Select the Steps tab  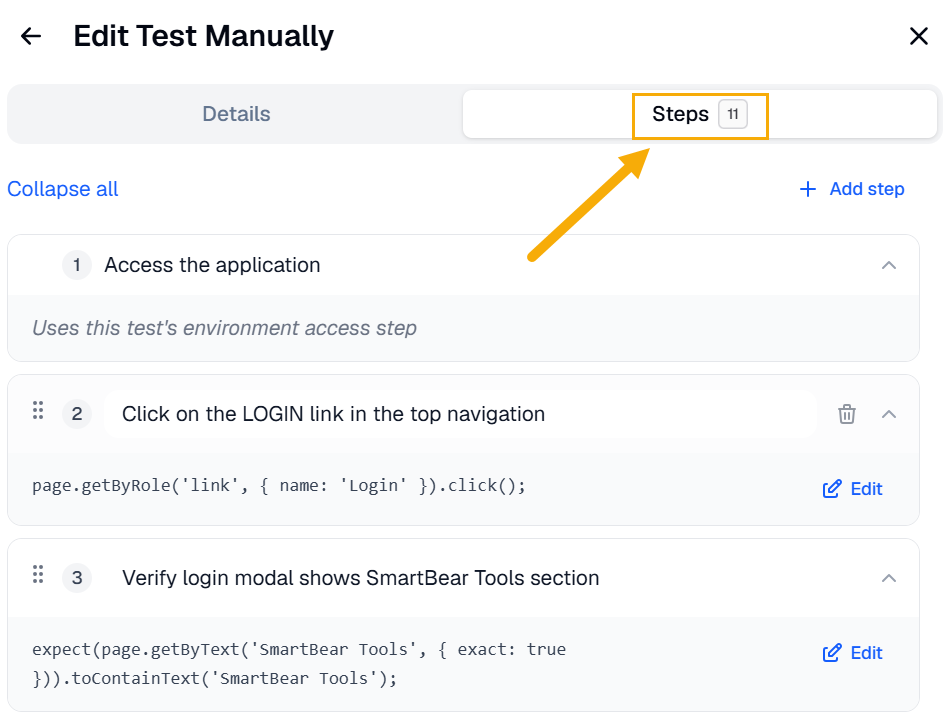[x=699, y=114]
